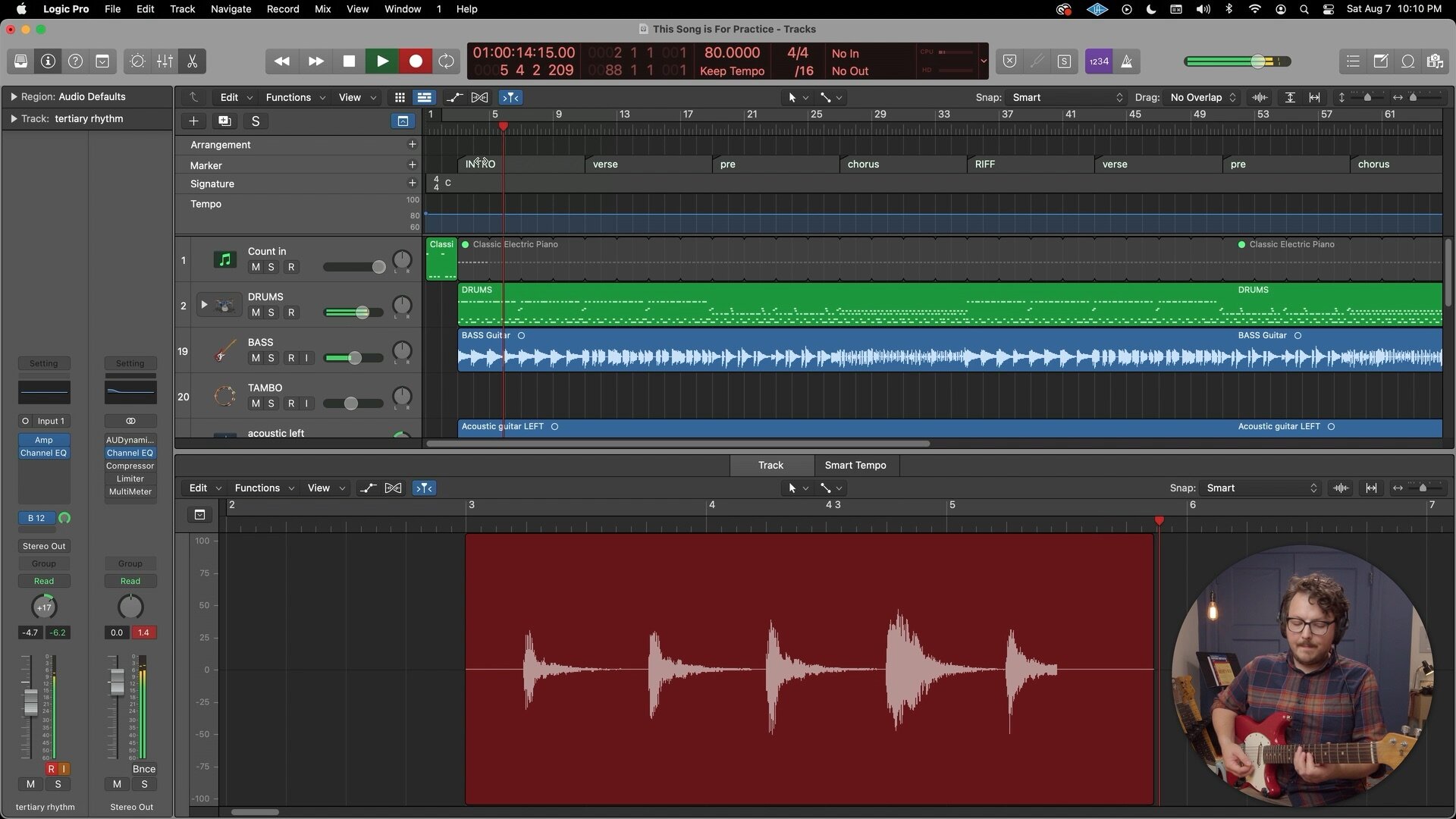Open the editor Snap Smart dropdown
The height and width of the screenshot is (819, 1456).
tap(1260, 488)
